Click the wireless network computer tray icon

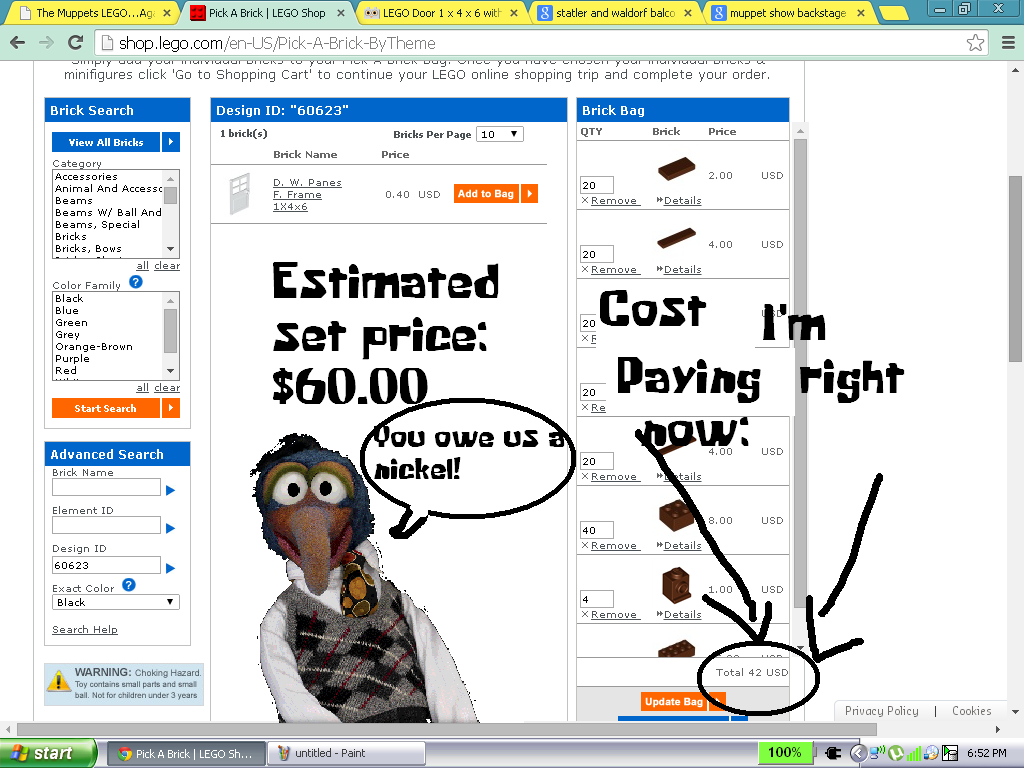876,753
